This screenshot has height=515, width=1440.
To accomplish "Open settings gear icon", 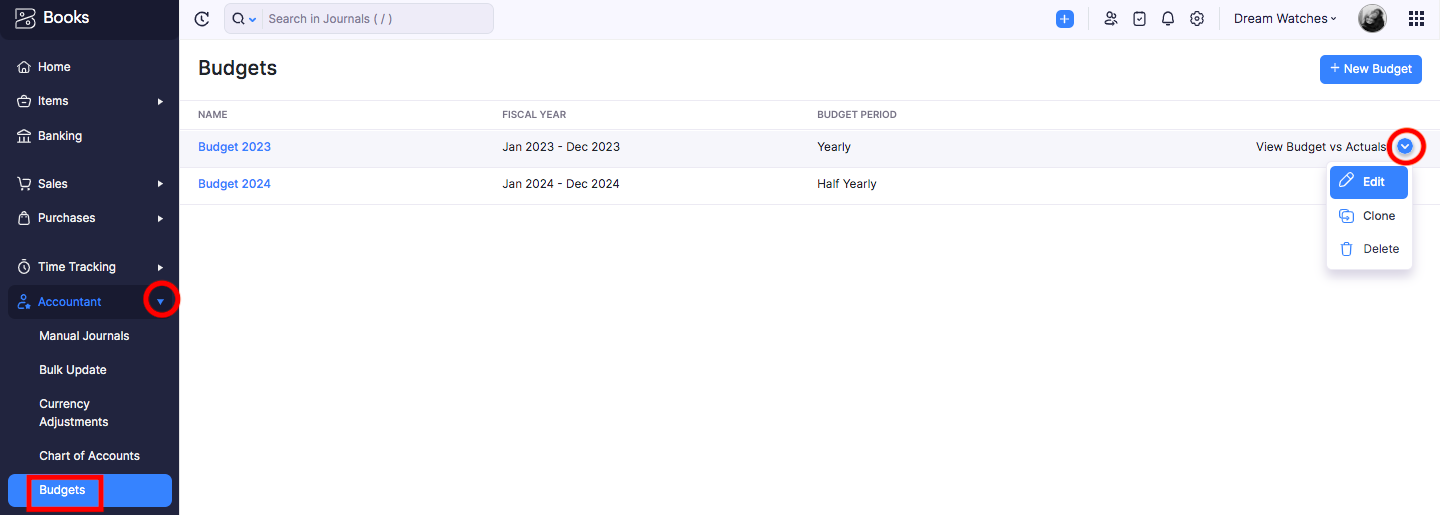I will 1197,19.
